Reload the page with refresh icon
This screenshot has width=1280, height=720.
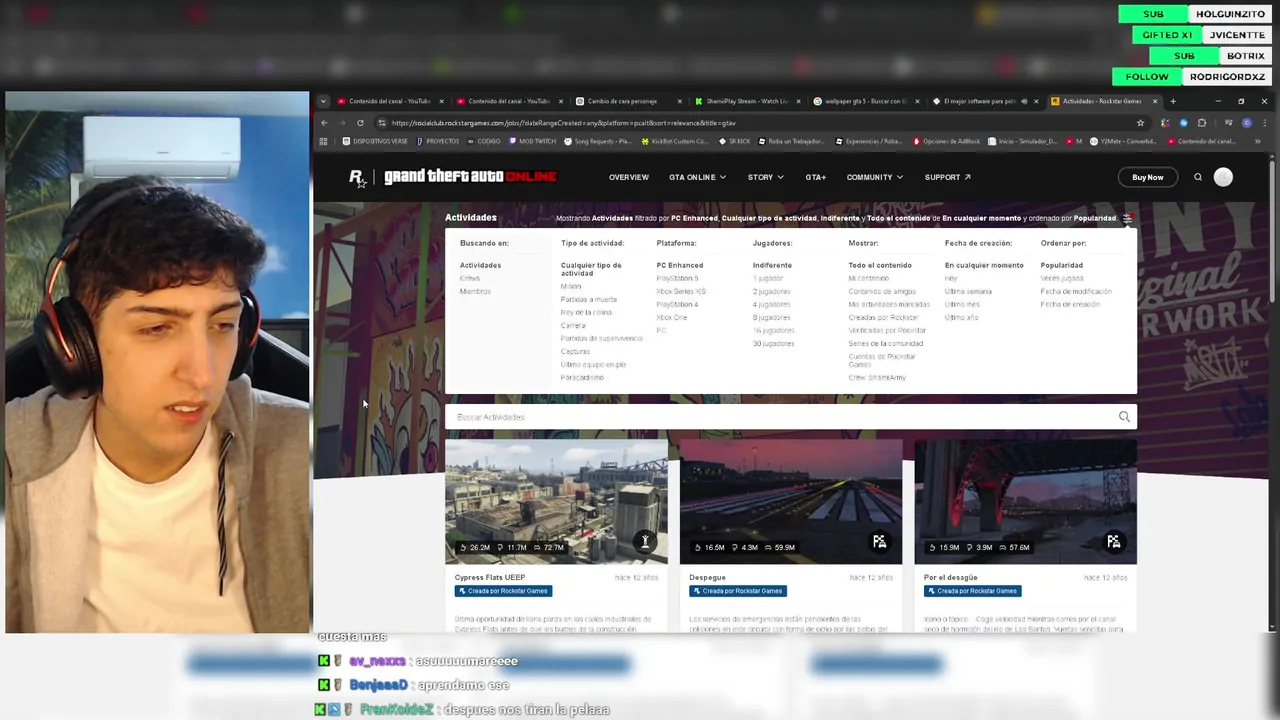[360, 123]
